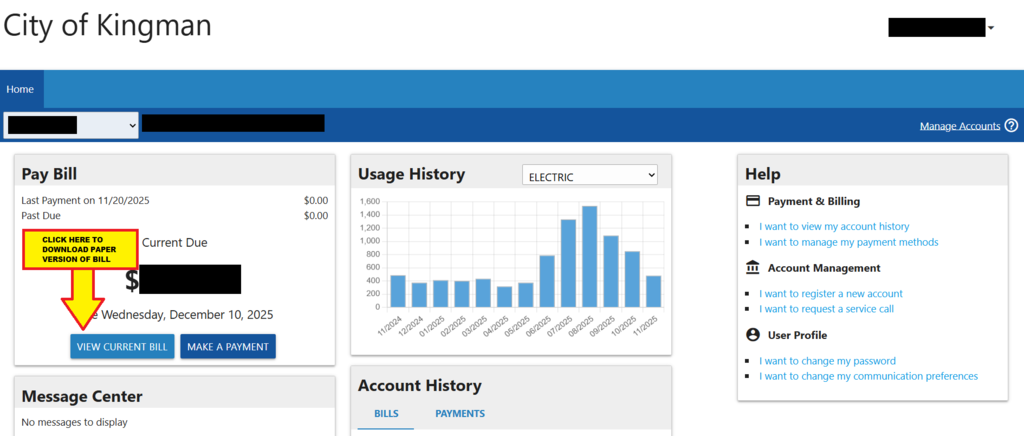Switch to the PAYMENTS tab
Viewport: 1024px width, 436px height.
[460, 414]
